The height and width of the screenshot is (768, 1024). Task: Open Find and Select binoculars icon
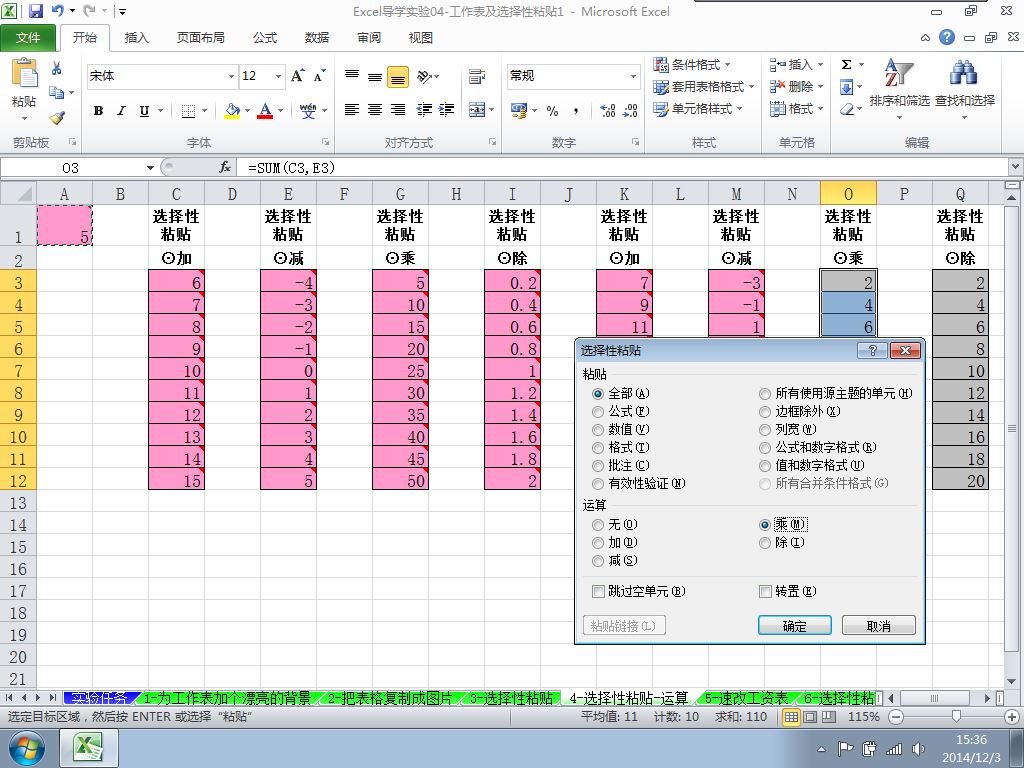click(x=964, y=72)
